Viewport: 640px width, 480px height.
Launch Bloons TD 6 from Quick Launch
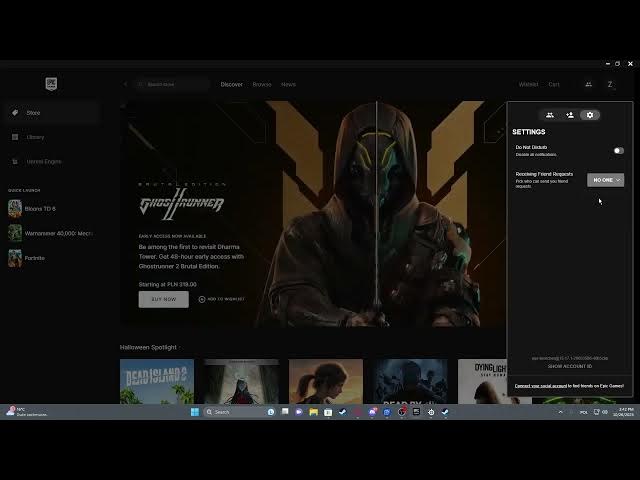click(32, 209)
